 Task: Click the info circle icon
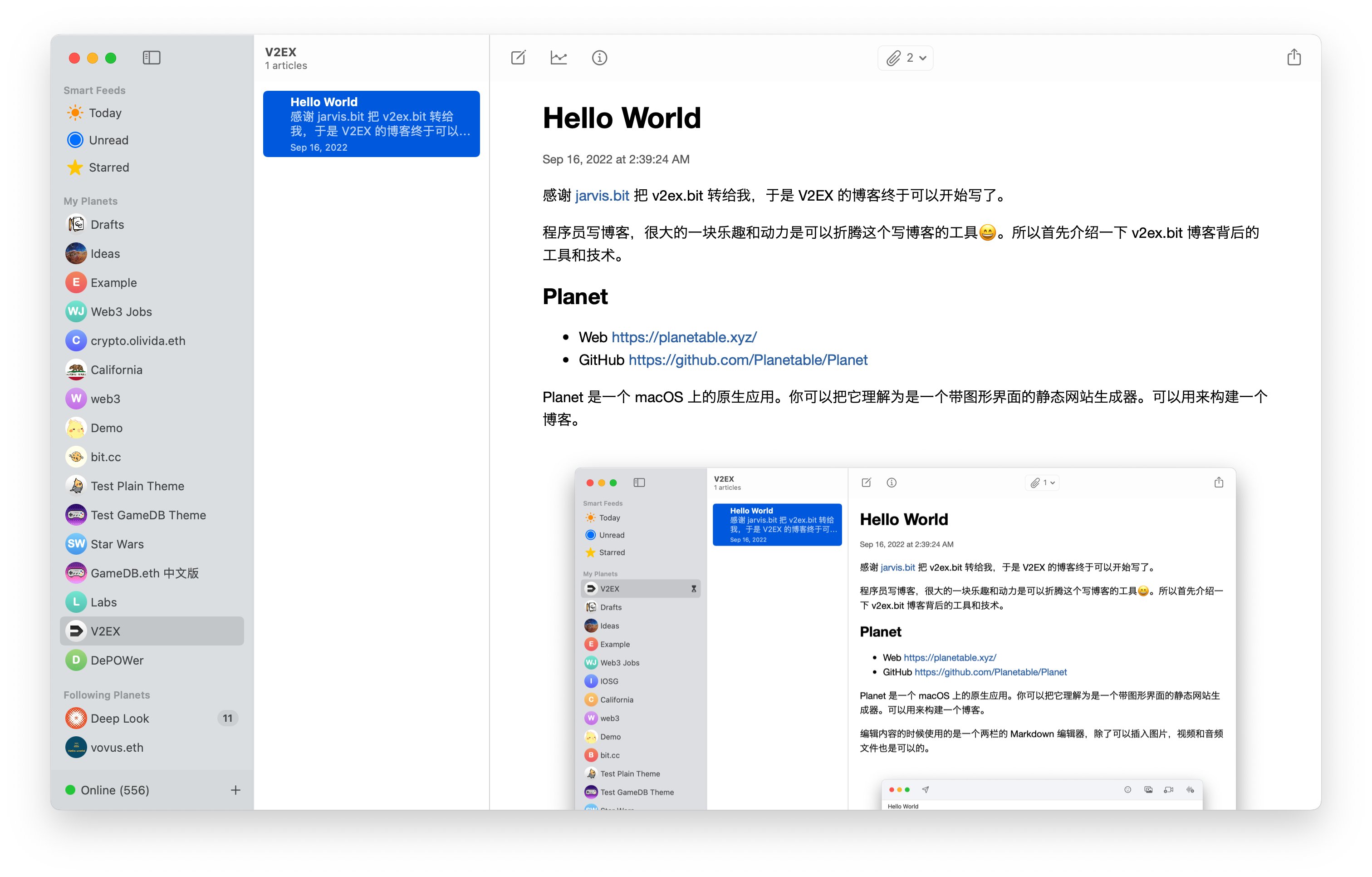(x=599, y=58)
